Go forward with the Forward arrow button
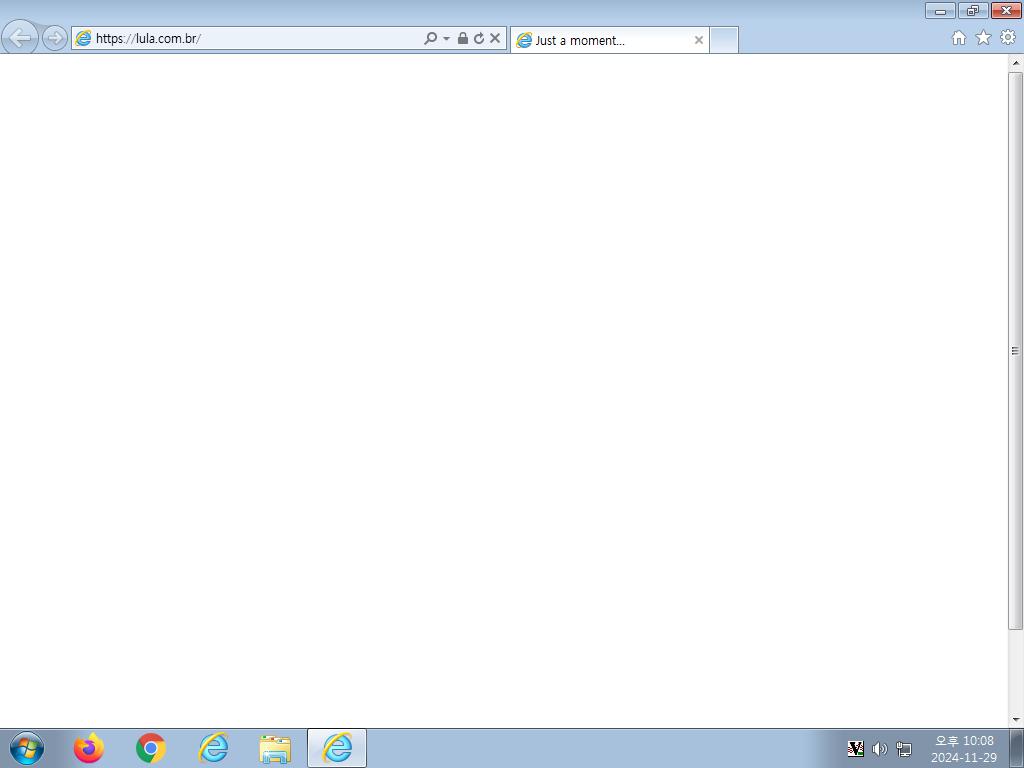 [x=54, y=38]
